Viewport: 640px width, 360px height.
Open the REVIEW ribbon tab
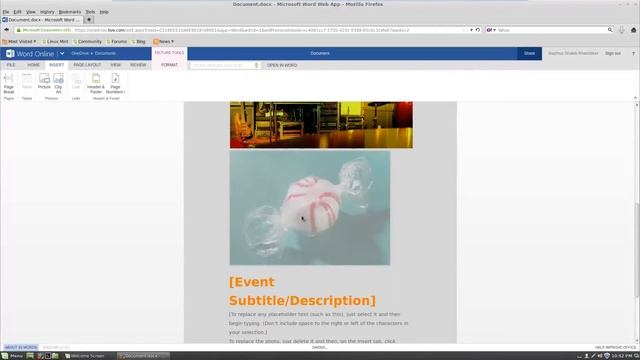click(138, 65)
